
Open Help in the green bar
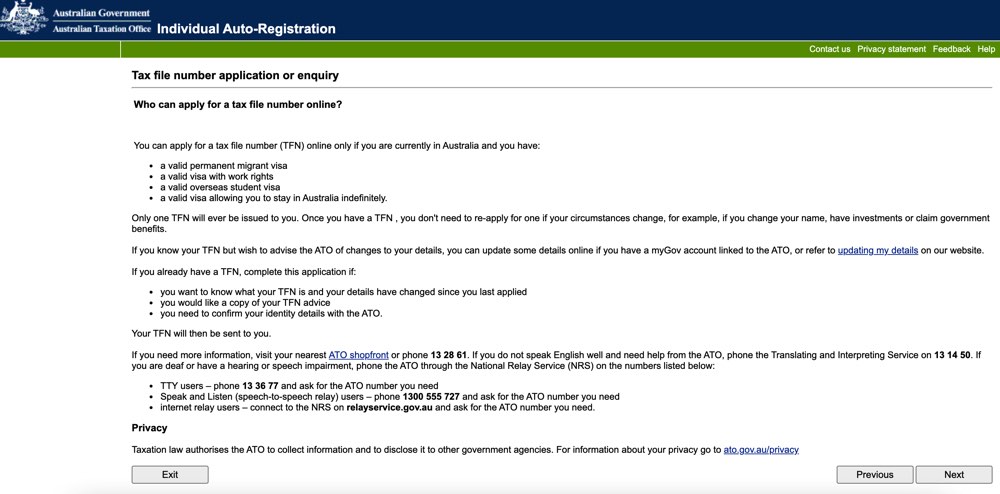[986, 49]
